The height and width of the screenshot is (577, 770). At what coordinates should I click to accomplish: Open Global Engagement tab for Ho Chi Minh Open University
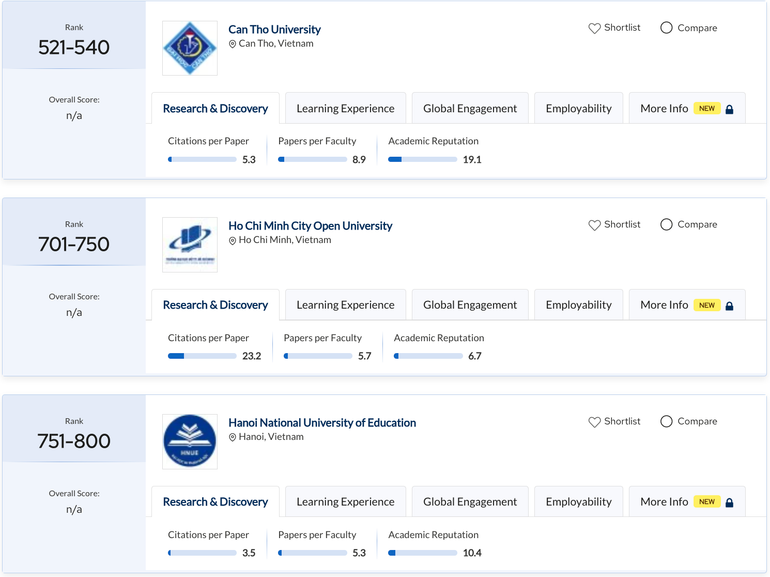coord(469,305)
